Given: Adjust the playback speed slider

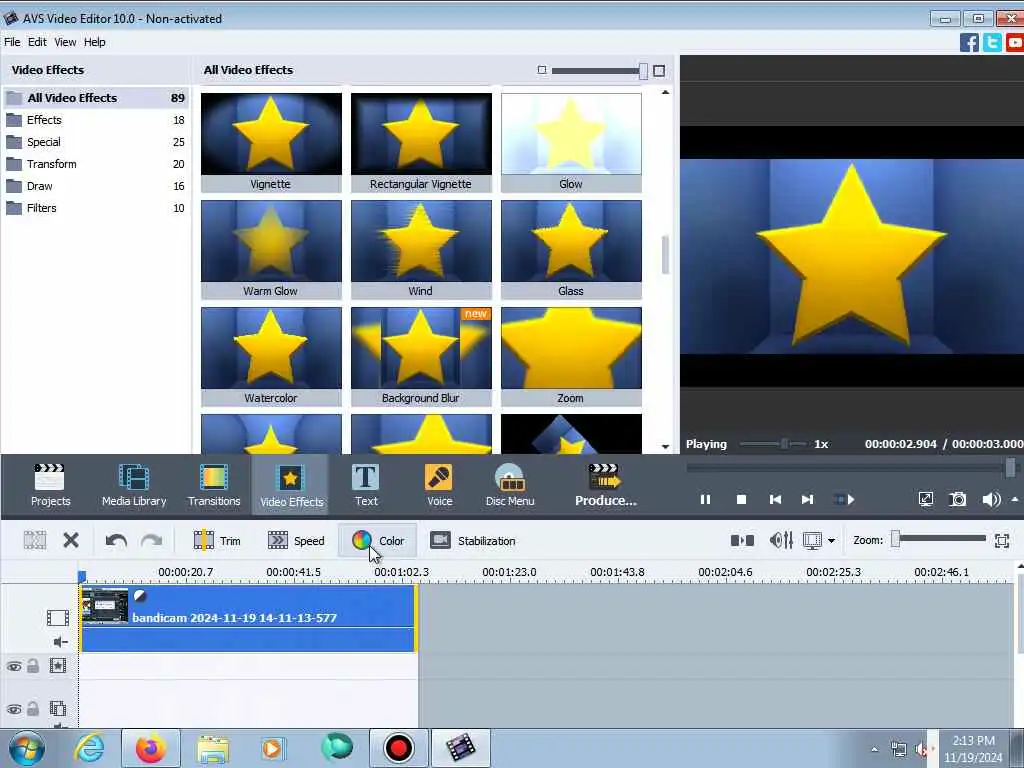Looking at the screenshot, I should (784, 444).
